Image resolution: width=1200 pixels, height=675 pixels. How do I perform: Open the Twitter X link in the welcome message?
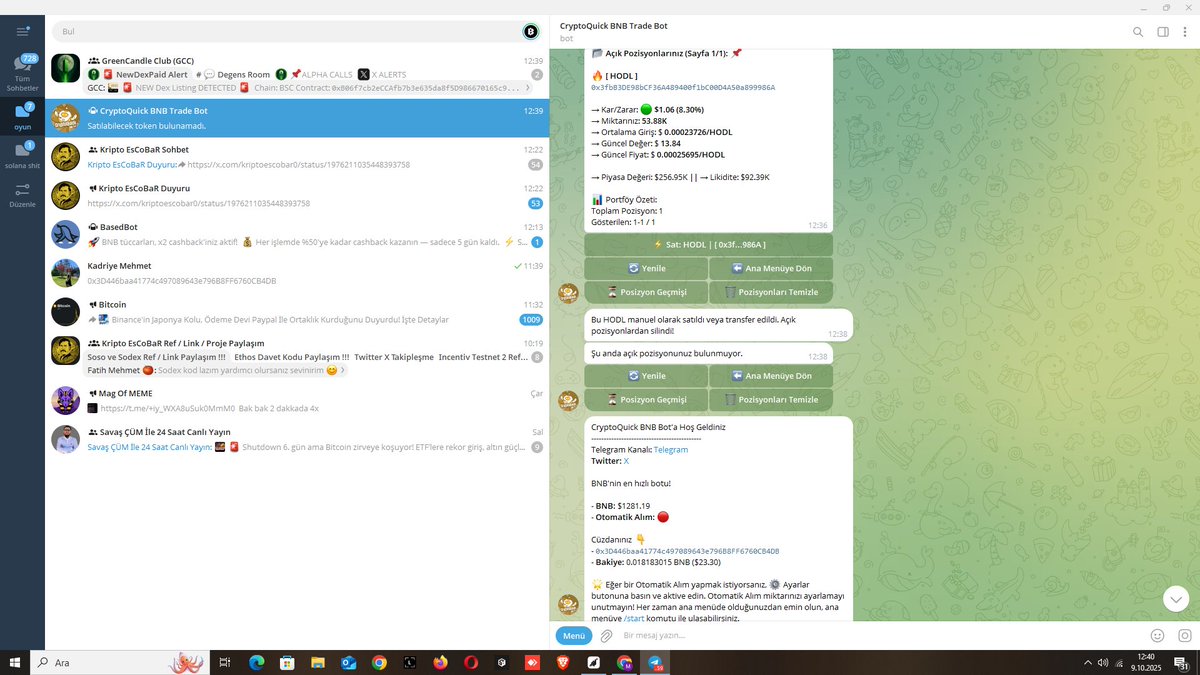point(626,461)
